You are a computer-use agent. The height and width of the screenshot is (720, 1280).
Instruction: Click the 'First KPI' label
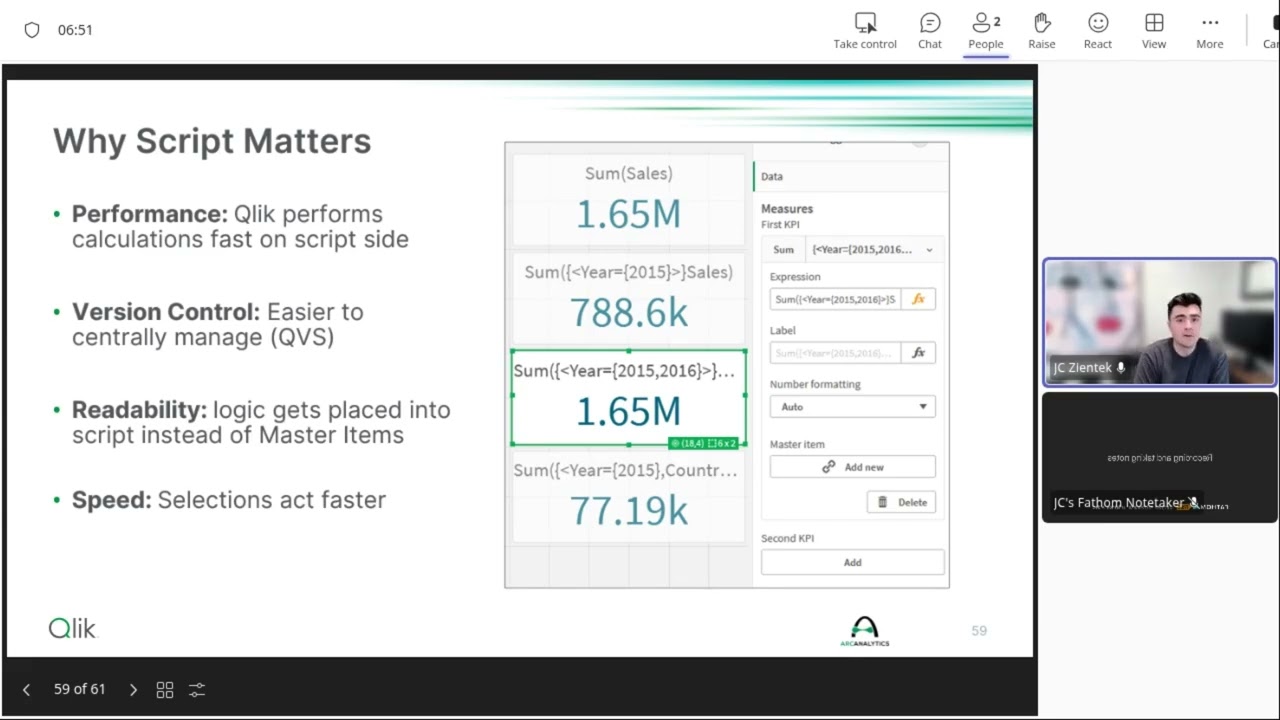click(780, 225)
